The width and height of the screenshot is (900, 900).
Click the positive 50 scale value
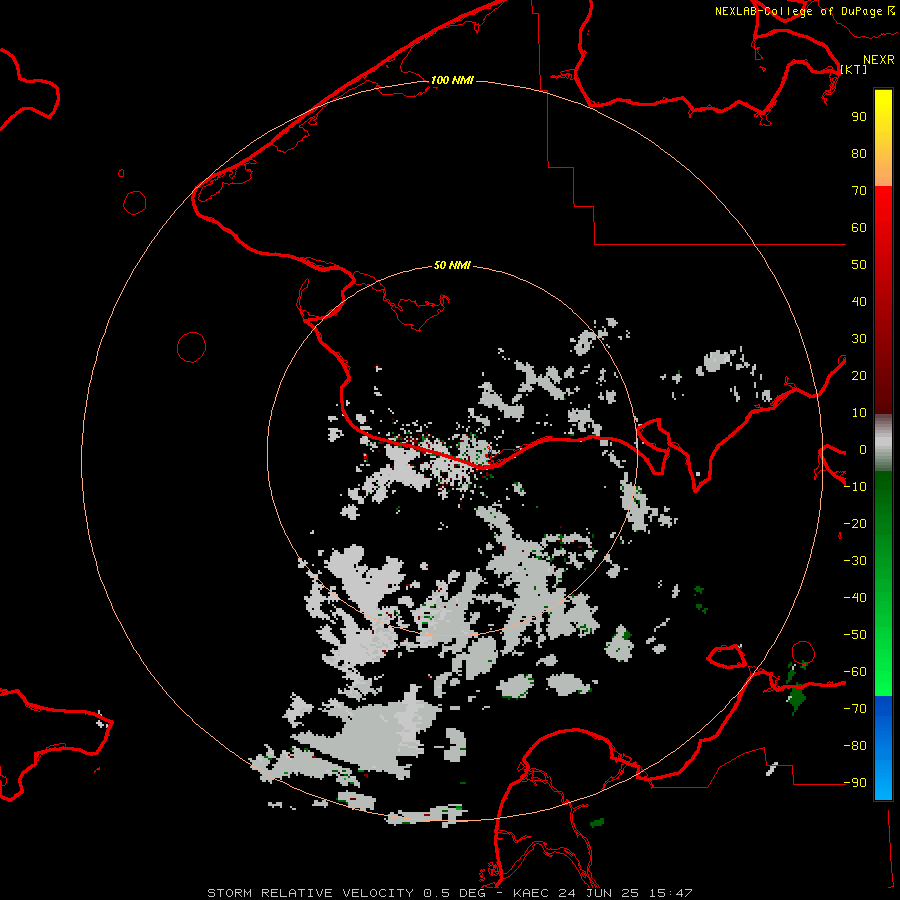click(x=859, y=265)
